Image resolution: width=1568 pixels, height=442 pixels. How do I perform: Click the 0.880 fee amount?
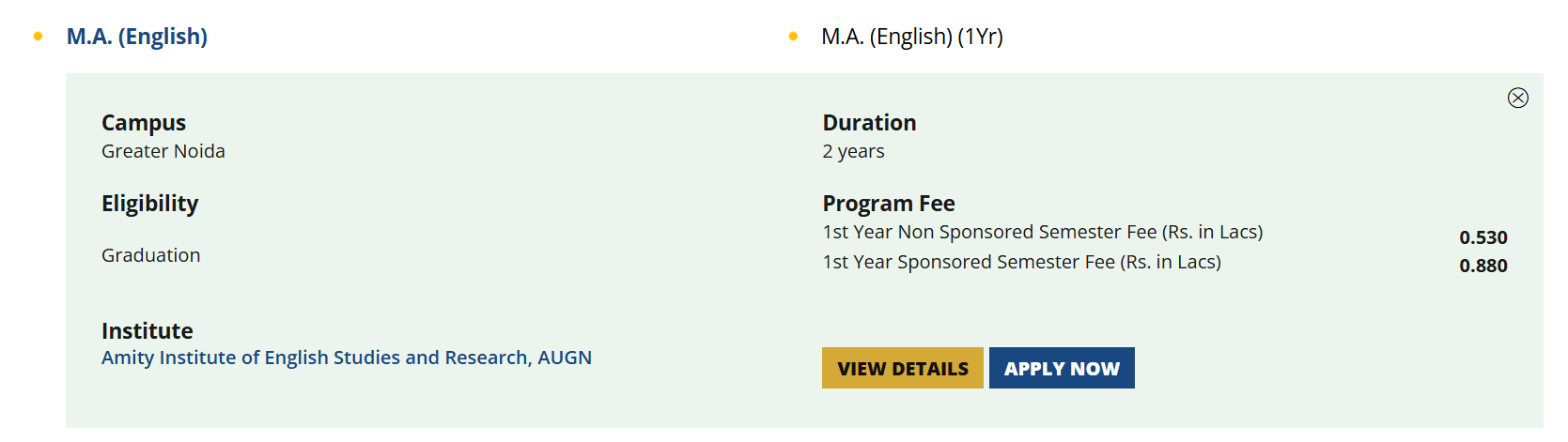[1483, 266]
